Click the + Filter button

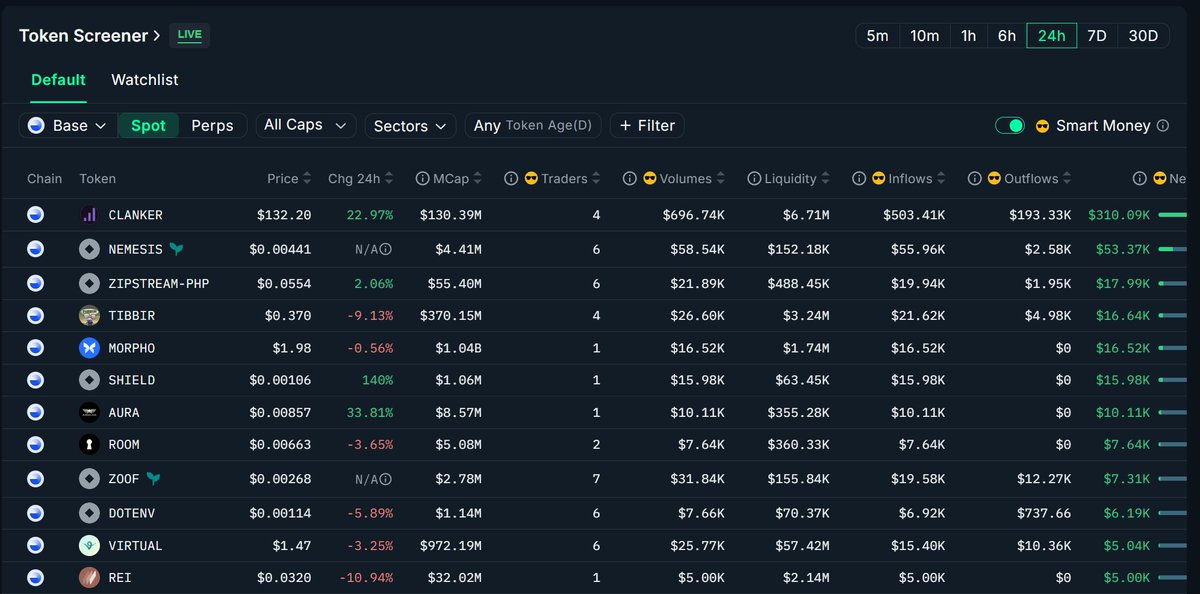(x=647, y=126)
